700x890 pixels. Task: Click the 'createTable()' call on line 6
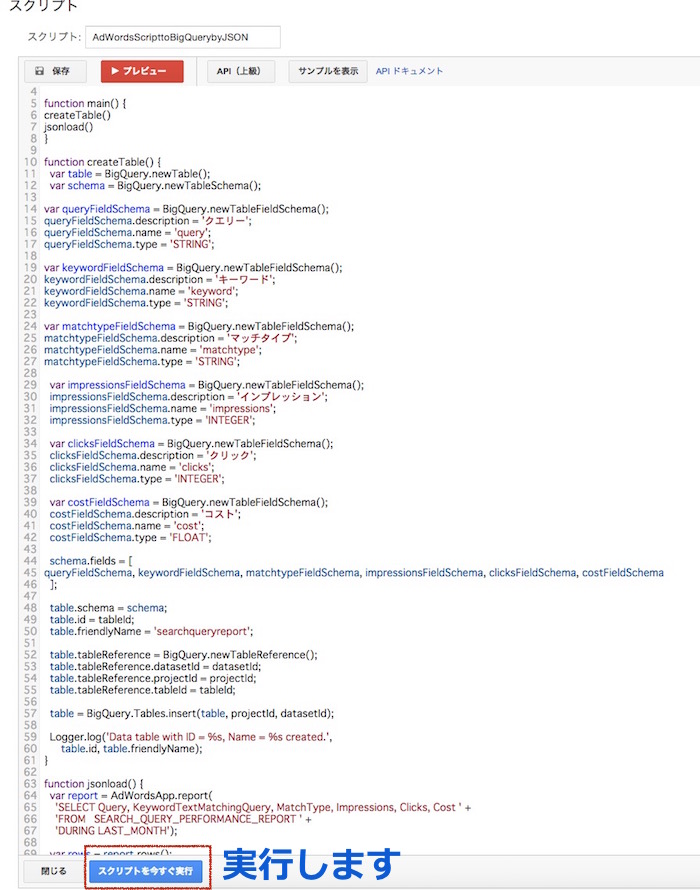(x=77, y=115)
